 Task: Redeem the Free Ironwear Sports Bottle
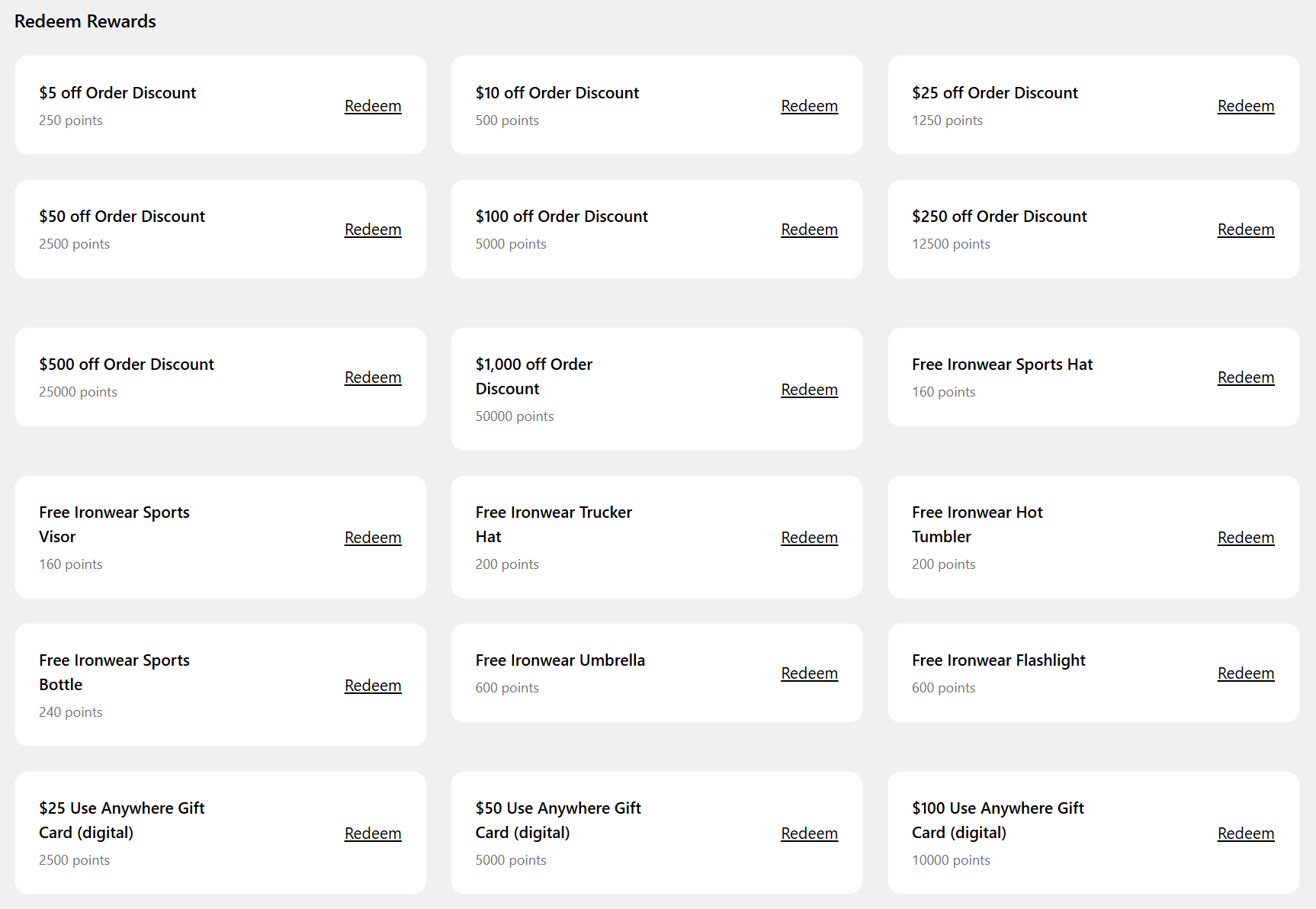[x=373, y=686]
